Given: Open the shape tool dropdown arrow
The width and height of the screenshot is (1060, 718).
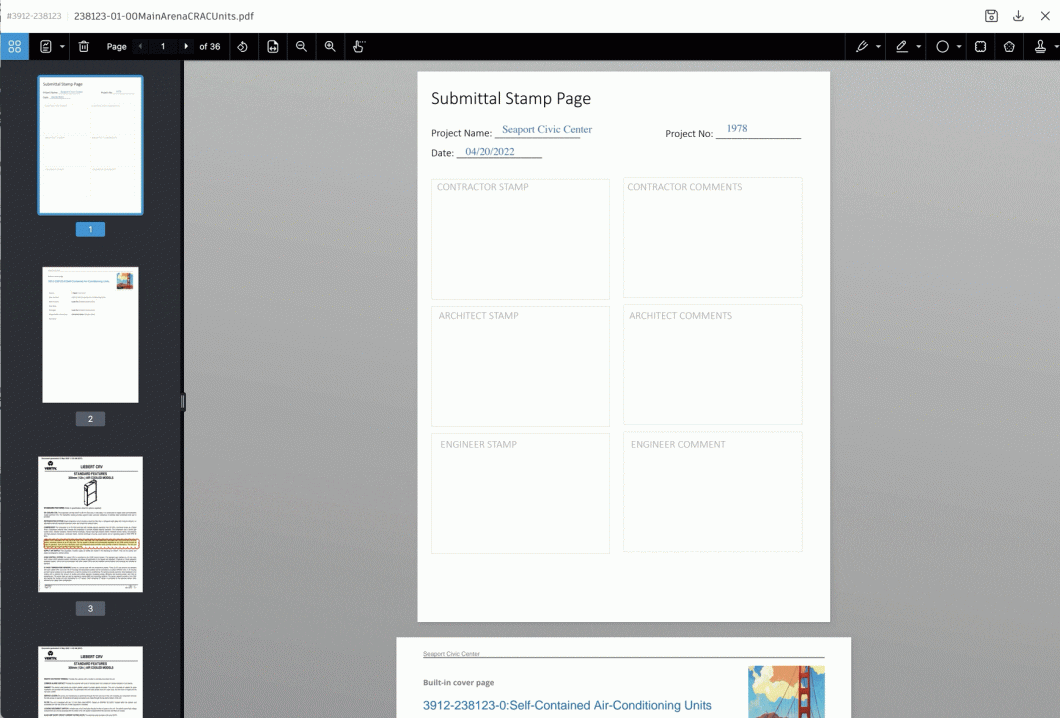Looking at the screenshot, I should [x=959, y=47].
